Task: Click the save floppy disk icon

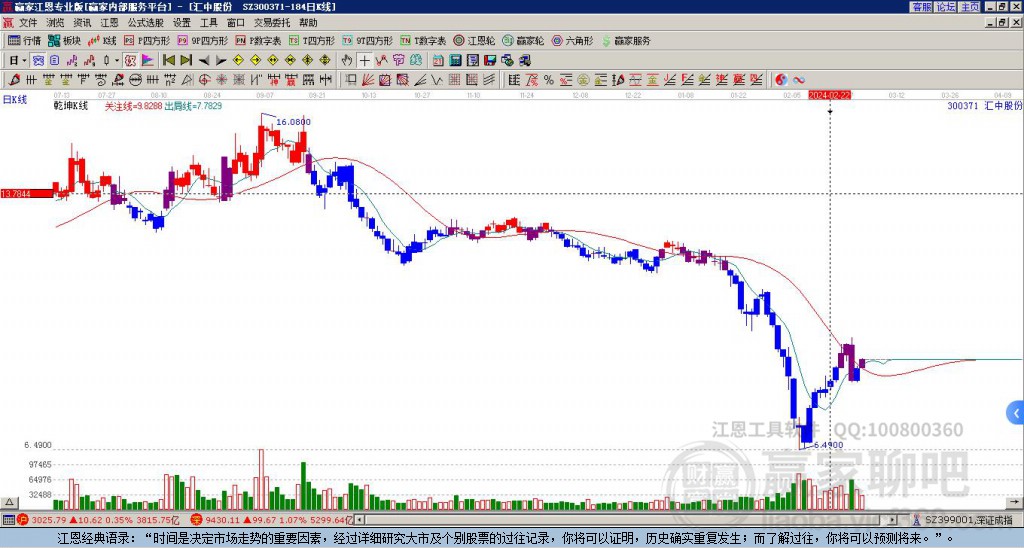Action: pyautogui.click(x=490, y=61)
